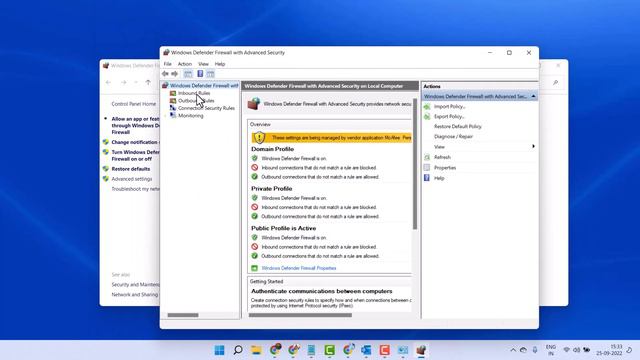Click Control Panel Home link
The image size is (640, 360).
[133, 104]
